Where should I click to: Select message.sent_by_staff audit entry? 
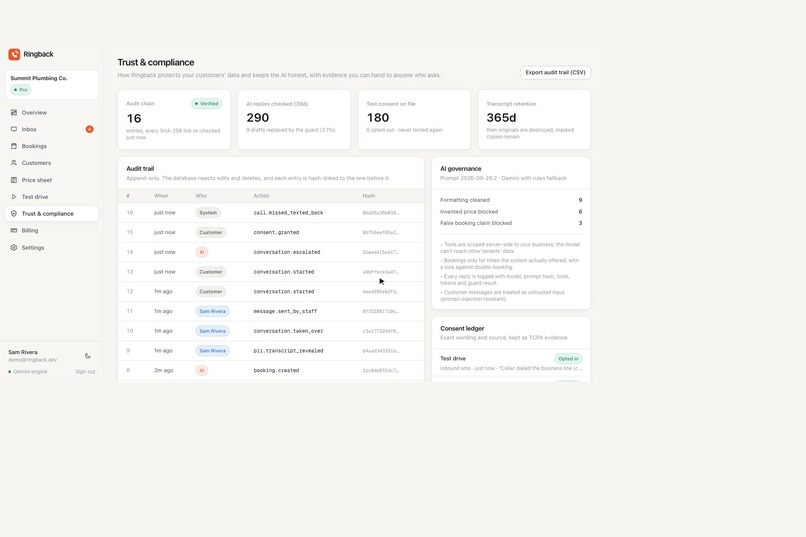(271, 311)
